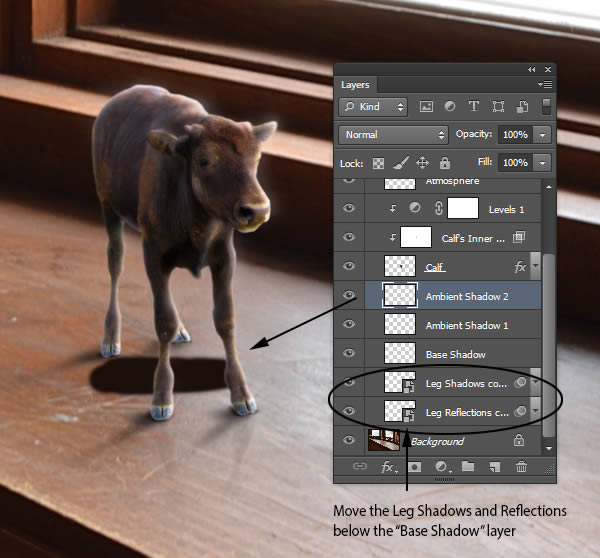Viewport: 600px width, 558px height.
Task: Click the Base Shadow layer thumbnail
Action: [x=399, y=353]
